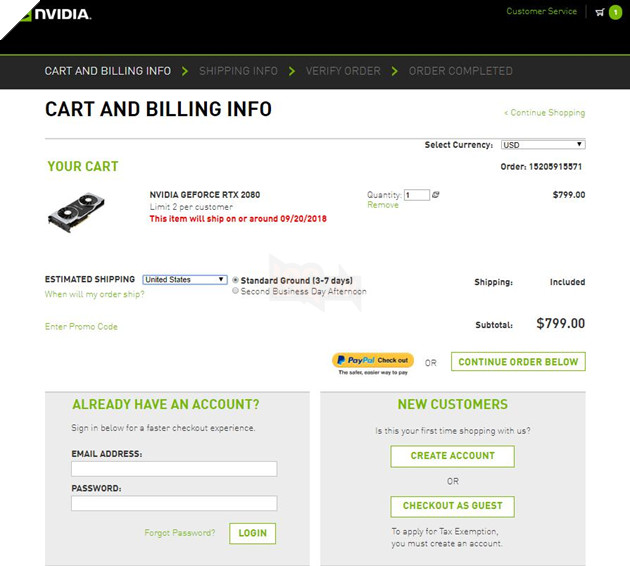Click the Create Account button

[x=452, y=456]
